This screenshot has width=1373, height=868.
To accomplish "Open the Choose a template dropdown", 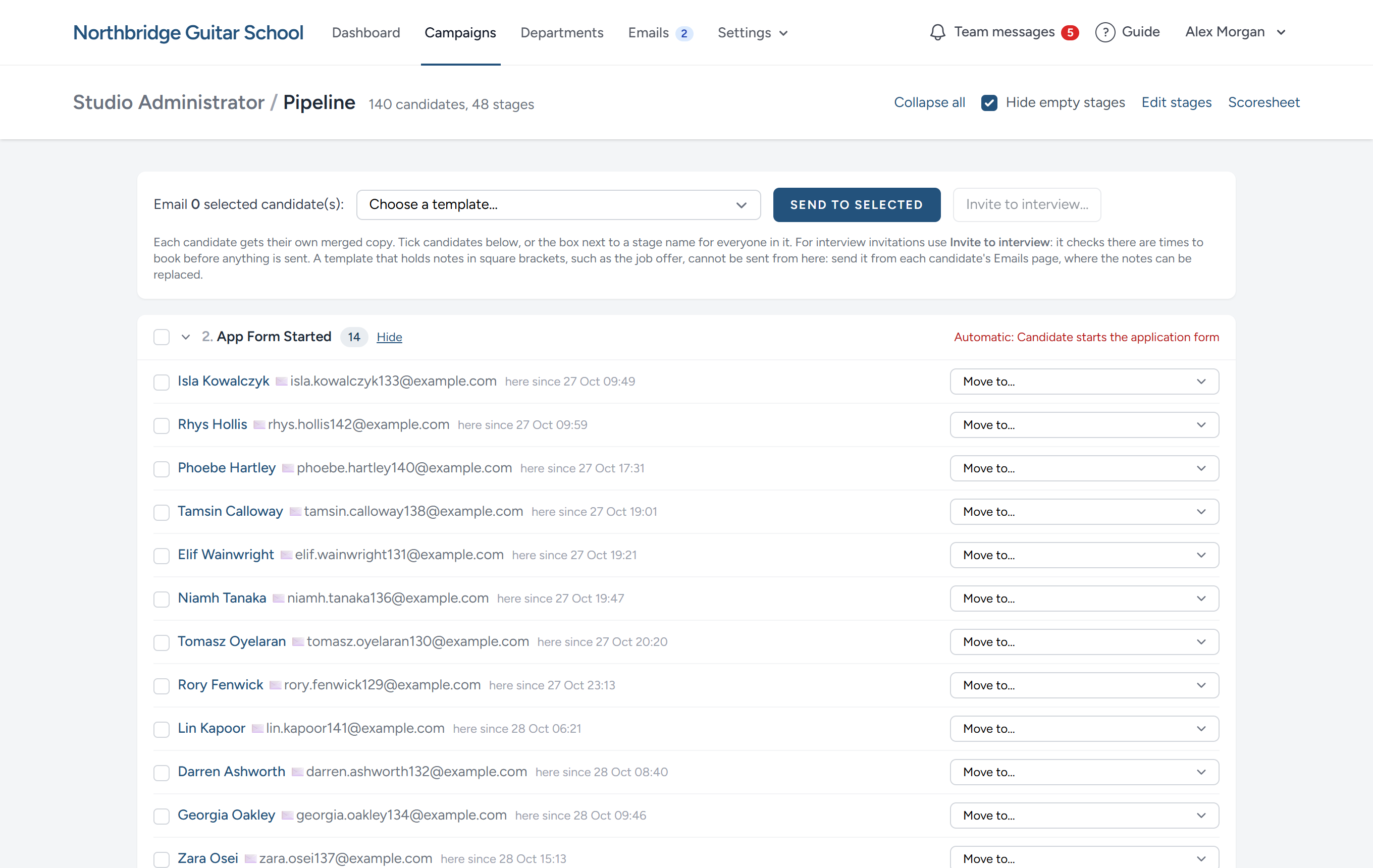I will tap(558, 204).
